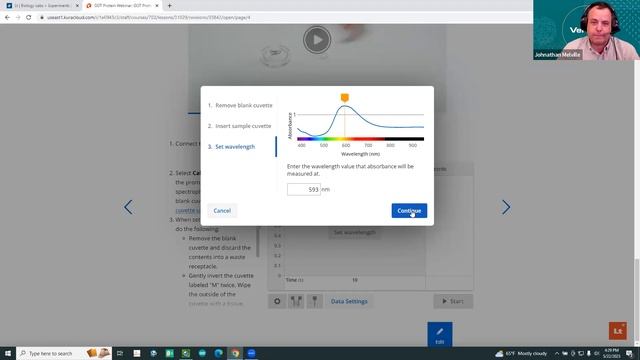Click the Johnathan Melville webcam thumbnail

click(587, 30)
